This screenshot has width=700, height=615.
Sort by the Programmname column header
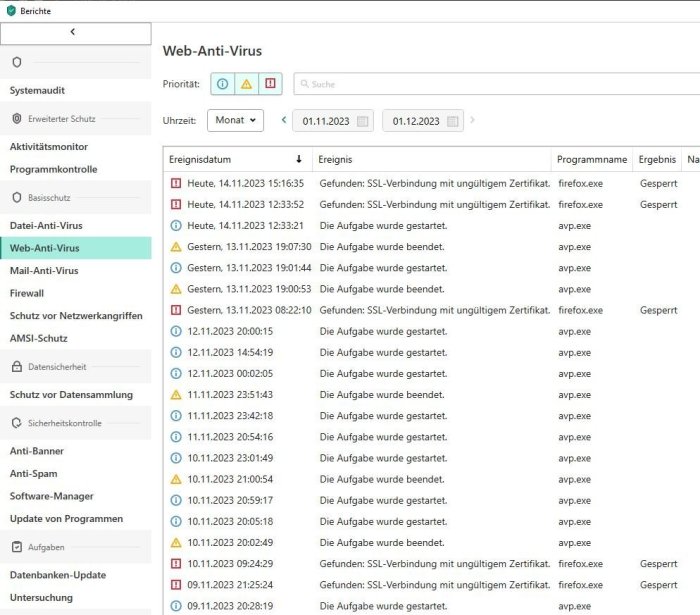(591, 160)
